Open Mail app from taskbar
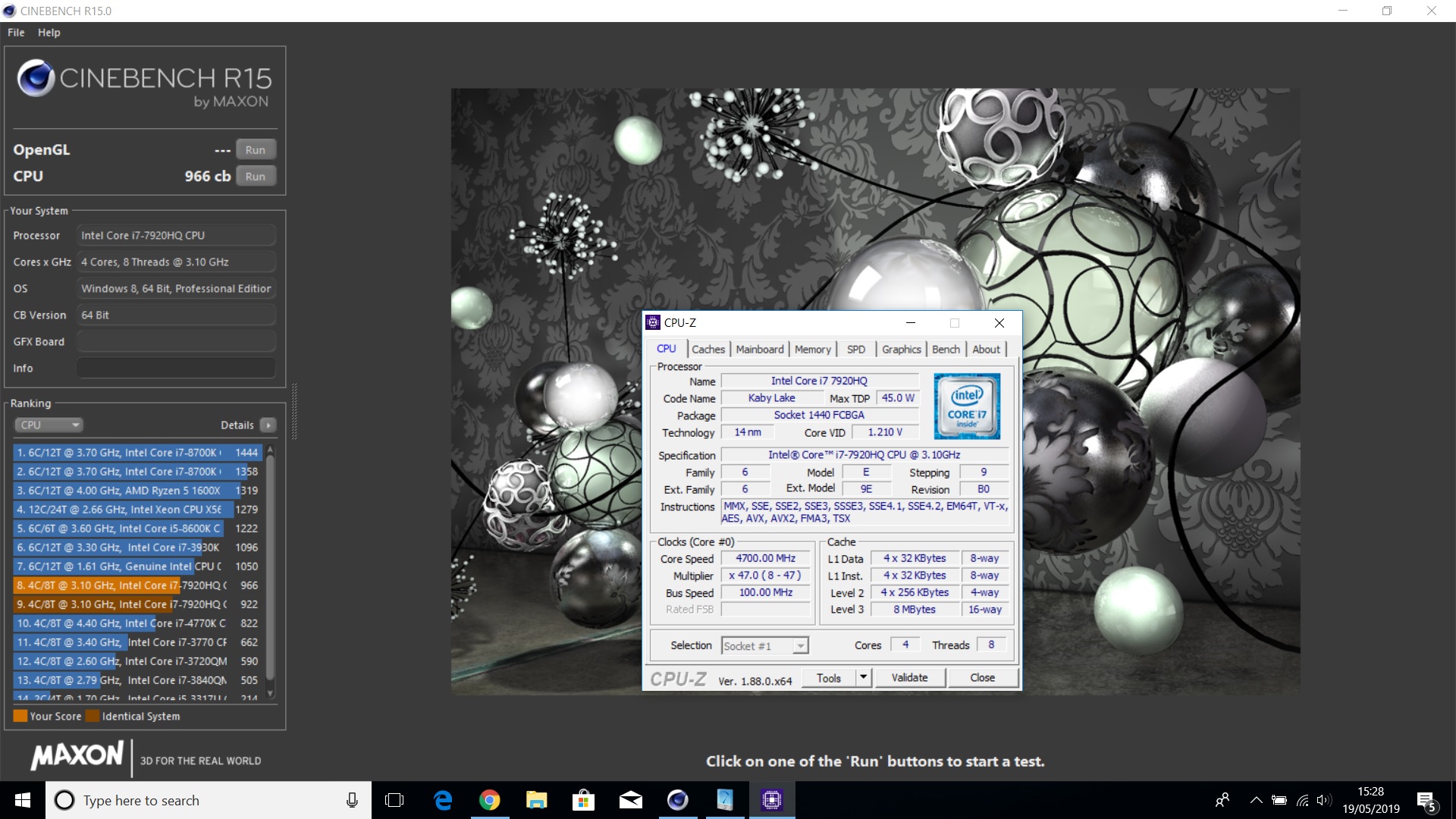The image size is (1456, 819). [631, 800]
